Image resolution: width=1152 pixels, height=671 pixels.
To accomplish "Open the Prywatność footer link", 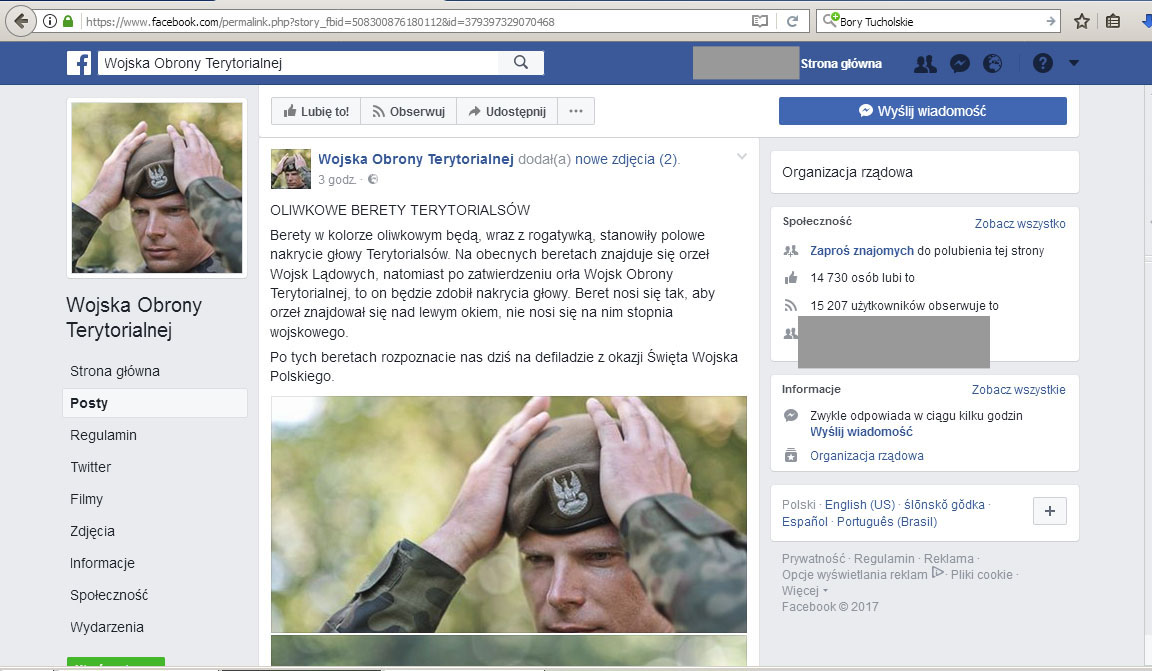I will point(813,559).
